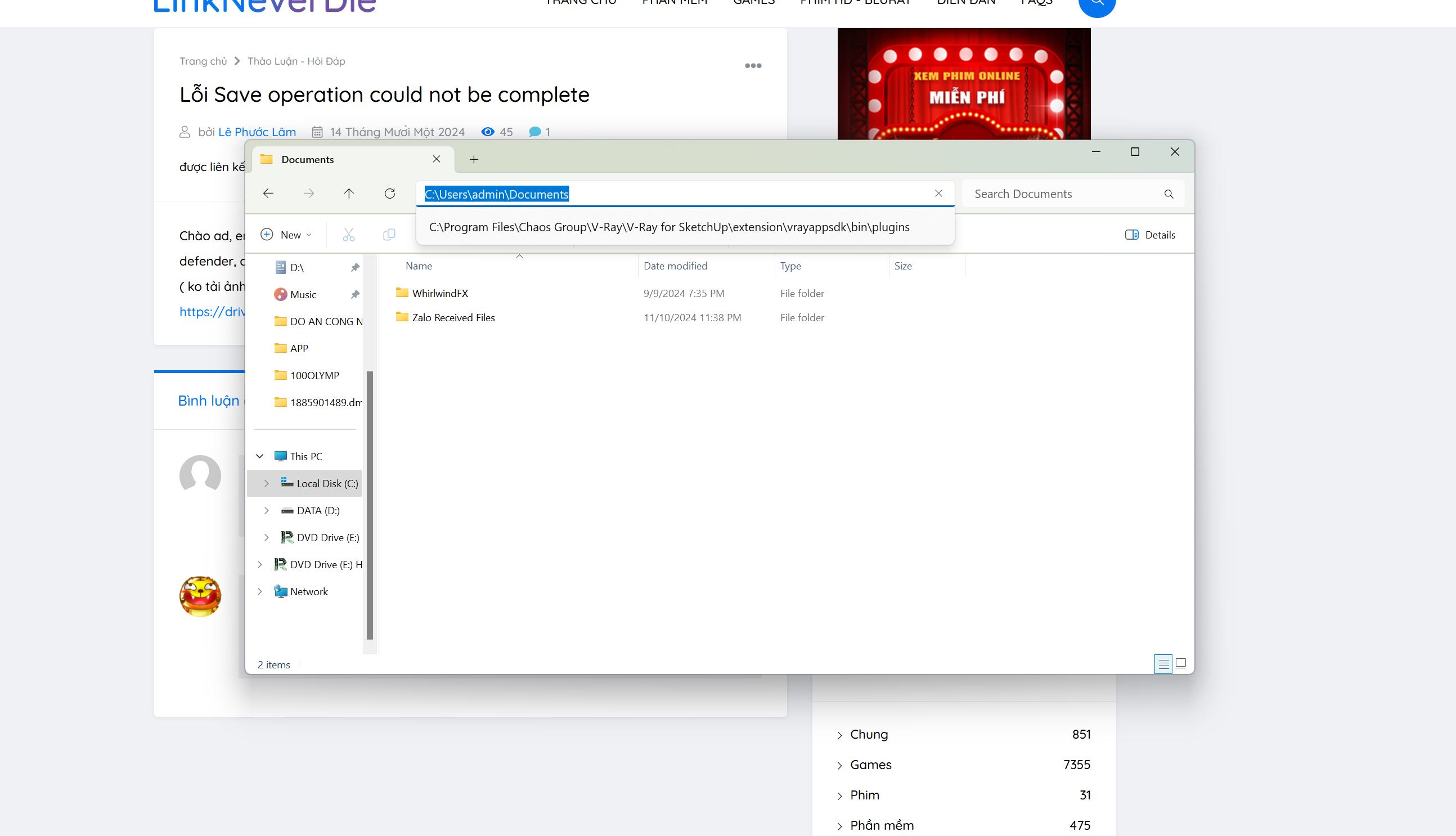
Task: Click the Cut scissors icon
Action: coord(348,235)
